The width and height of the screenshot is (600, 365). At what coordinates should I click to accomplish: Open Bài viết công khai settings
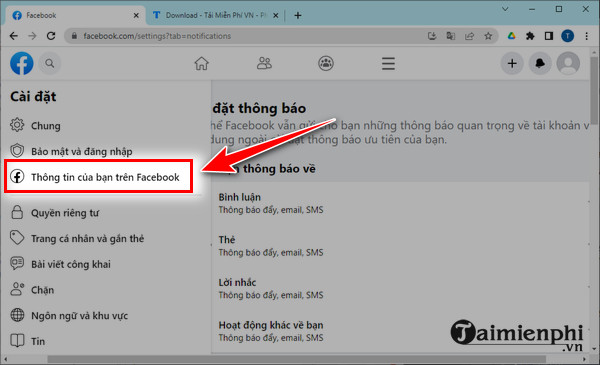(x=60, y=264)
